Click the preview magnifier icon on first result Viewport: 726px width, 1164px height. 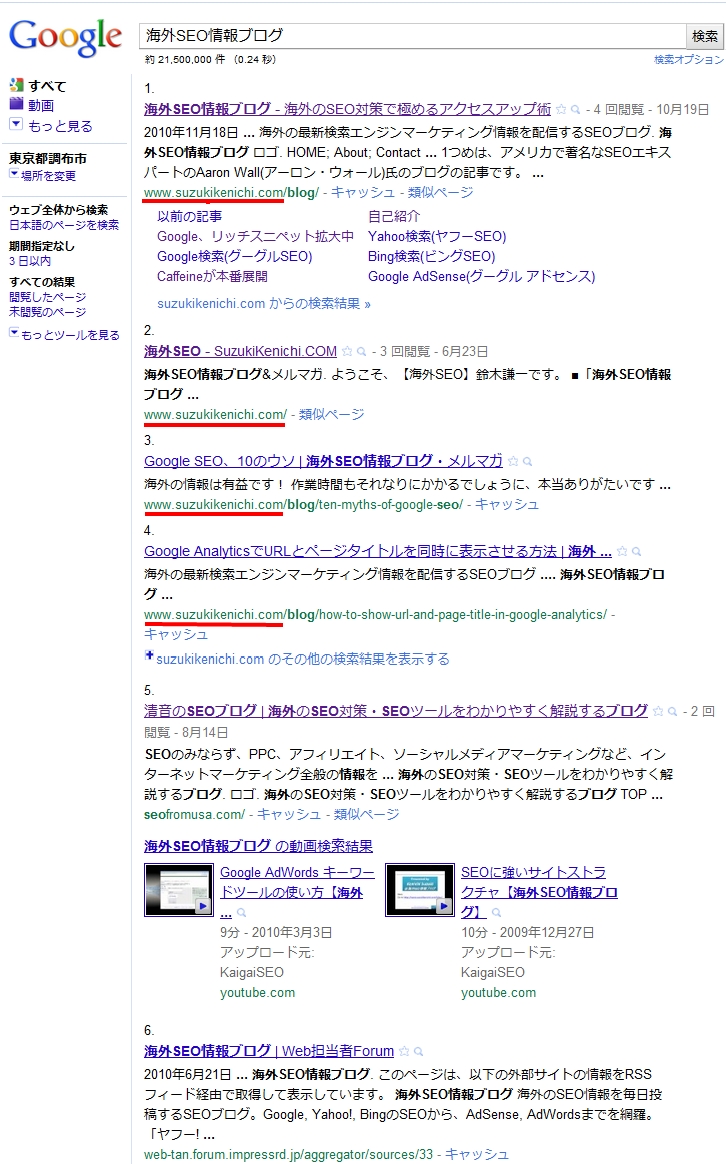point(575,110)
